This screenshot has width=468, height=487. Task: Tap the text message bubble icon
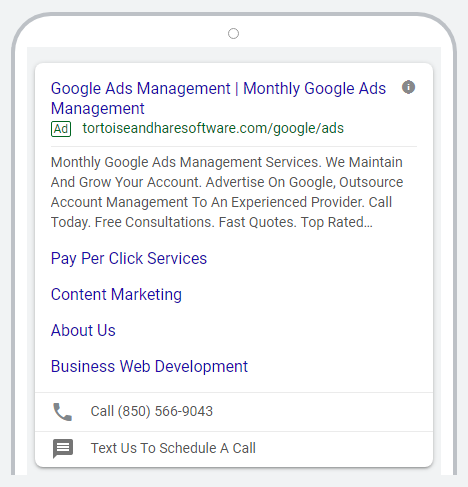[63, 448]
